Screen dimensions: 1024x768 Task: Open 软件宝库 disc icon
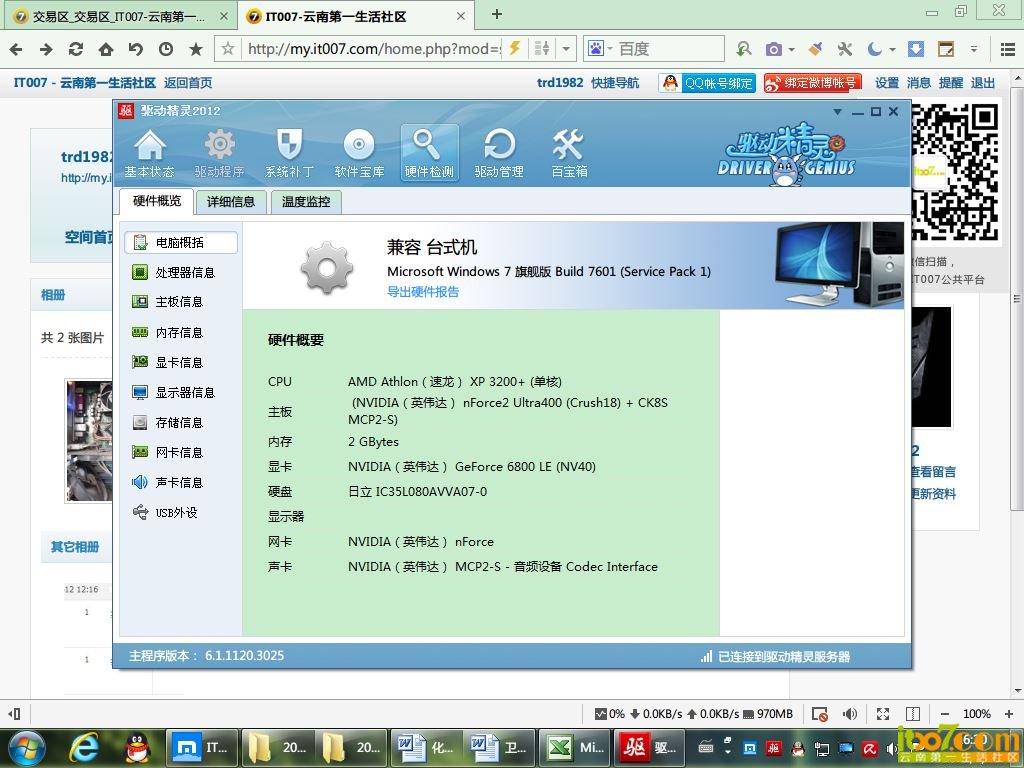click(x=359, y=153)
